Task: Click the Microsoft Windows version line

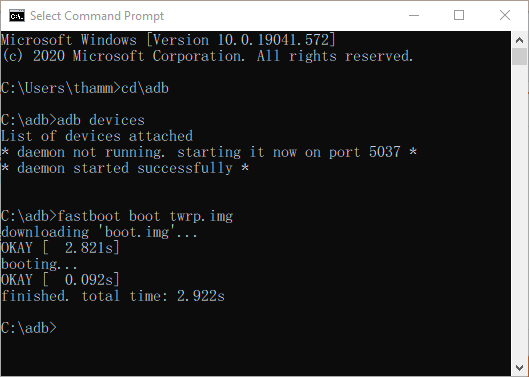Action: point(168,40)
